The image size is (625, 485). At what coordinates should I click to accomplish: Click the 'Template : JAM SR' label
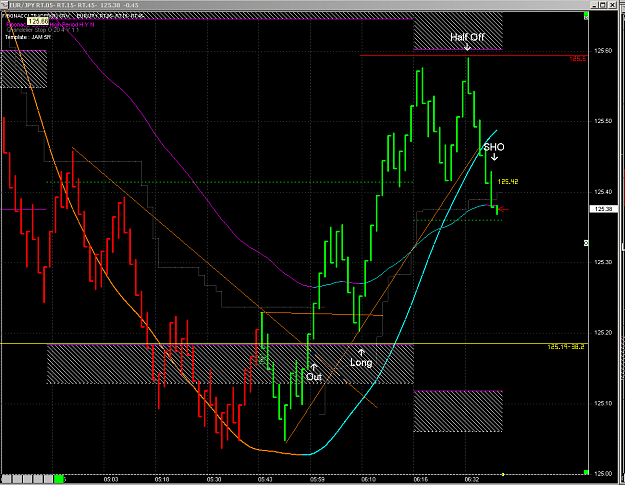[28, 37]
